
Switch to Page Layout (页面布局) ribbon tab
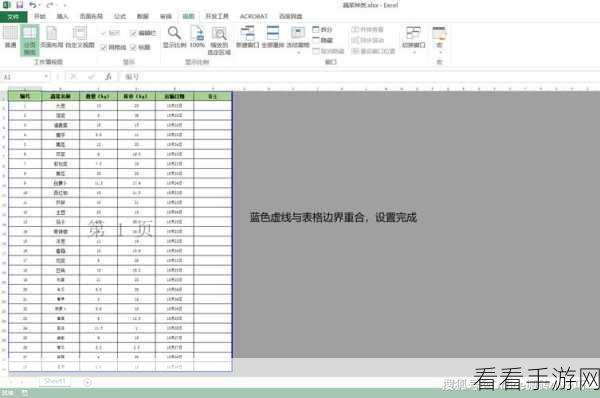pos(91,16)
